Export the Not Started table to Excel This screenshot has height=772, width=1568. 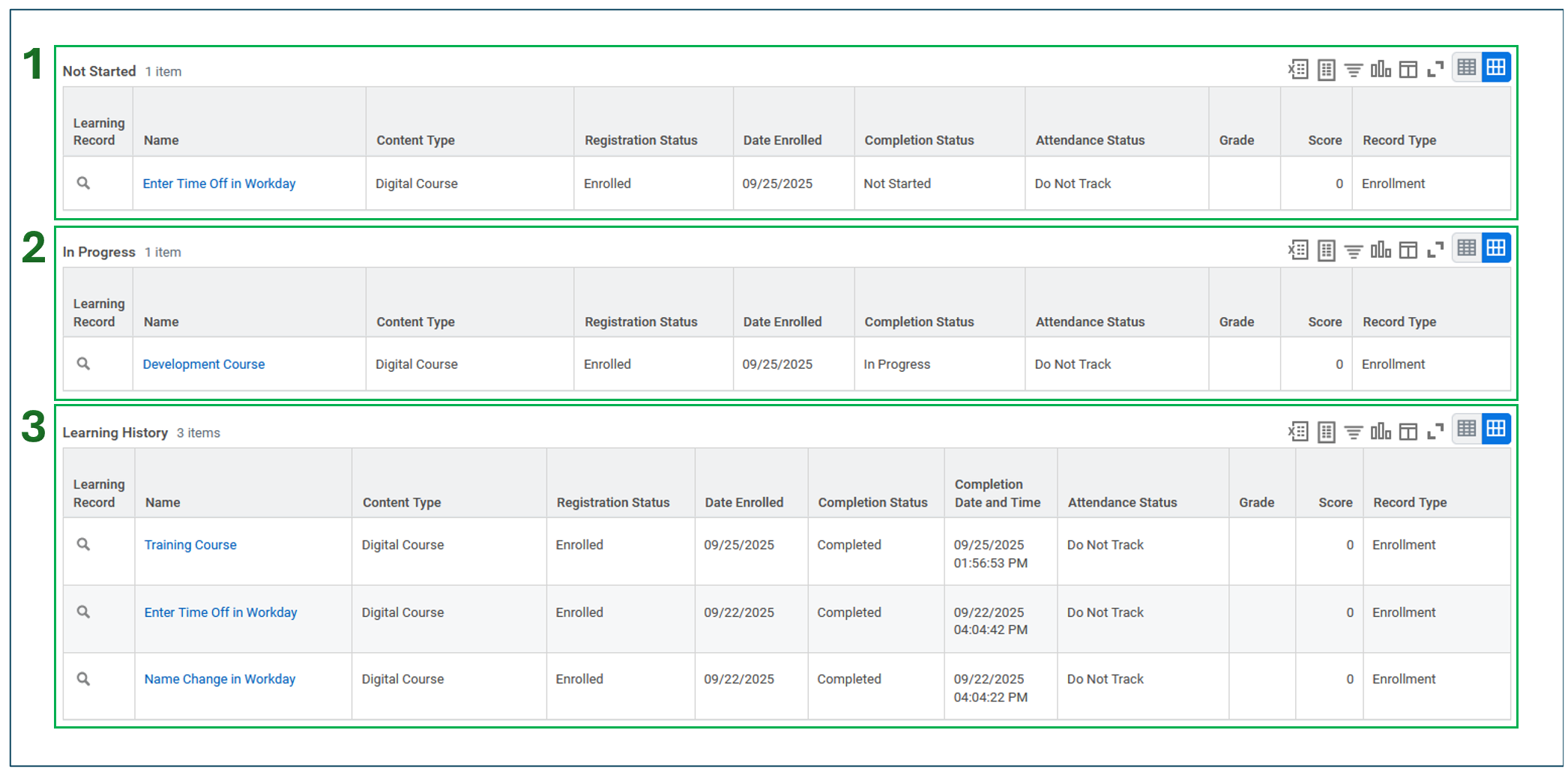point(1298,70)
